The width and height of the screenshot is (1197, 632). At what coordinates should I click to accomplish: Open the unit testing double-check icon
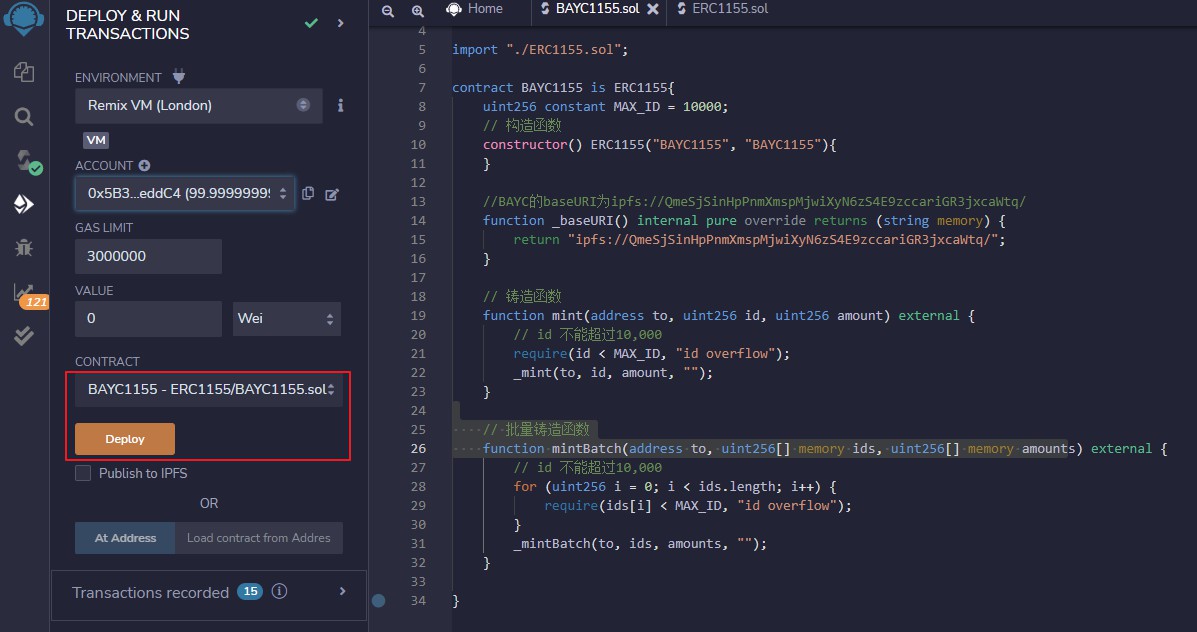[x=24, y=336]
